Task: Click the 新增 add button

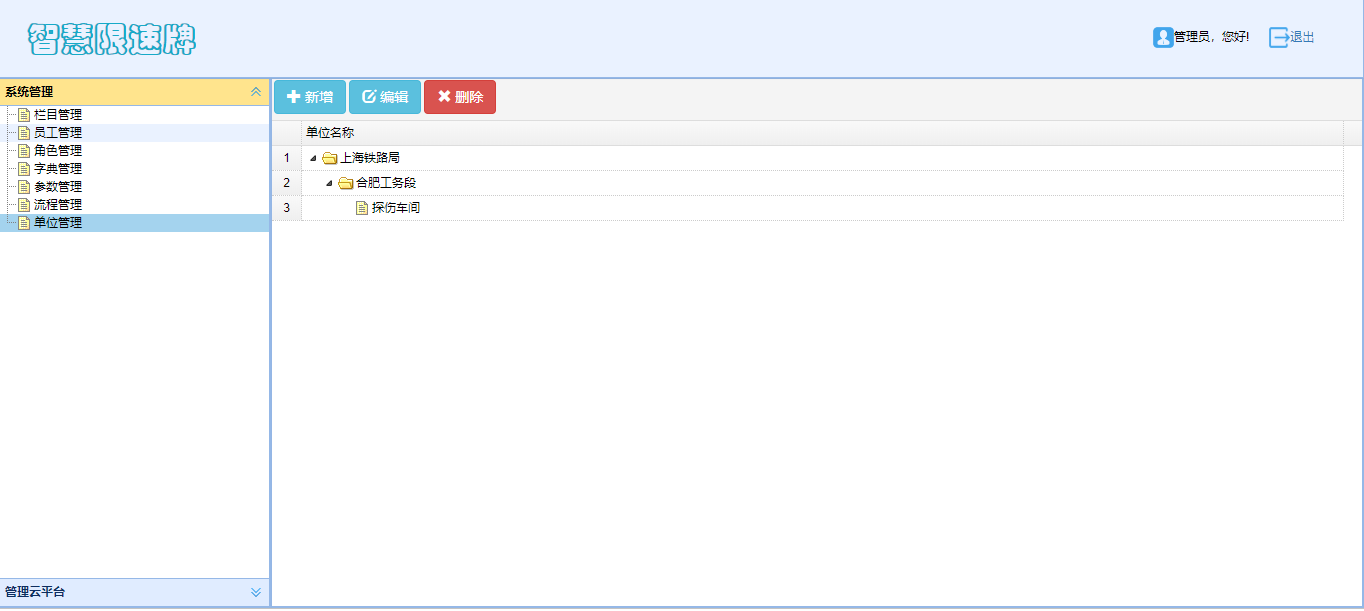Action: 310,97
